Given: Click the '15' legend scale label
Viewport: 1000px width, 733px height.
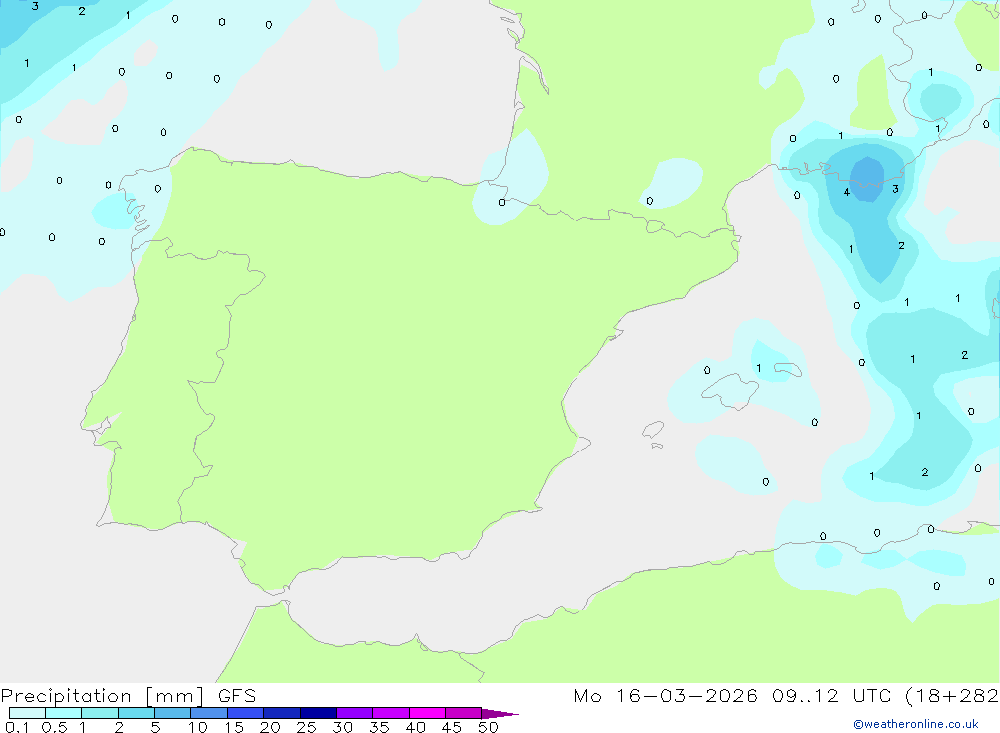Looking at the screenshot, I should (x=234, y=727).
